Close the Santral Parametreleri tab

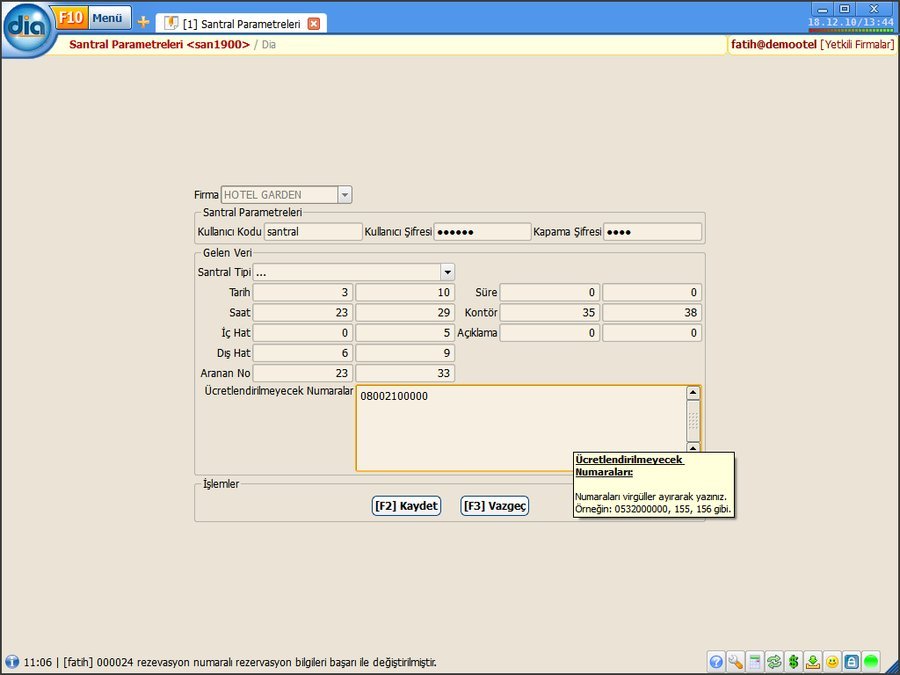coord(313,24)
